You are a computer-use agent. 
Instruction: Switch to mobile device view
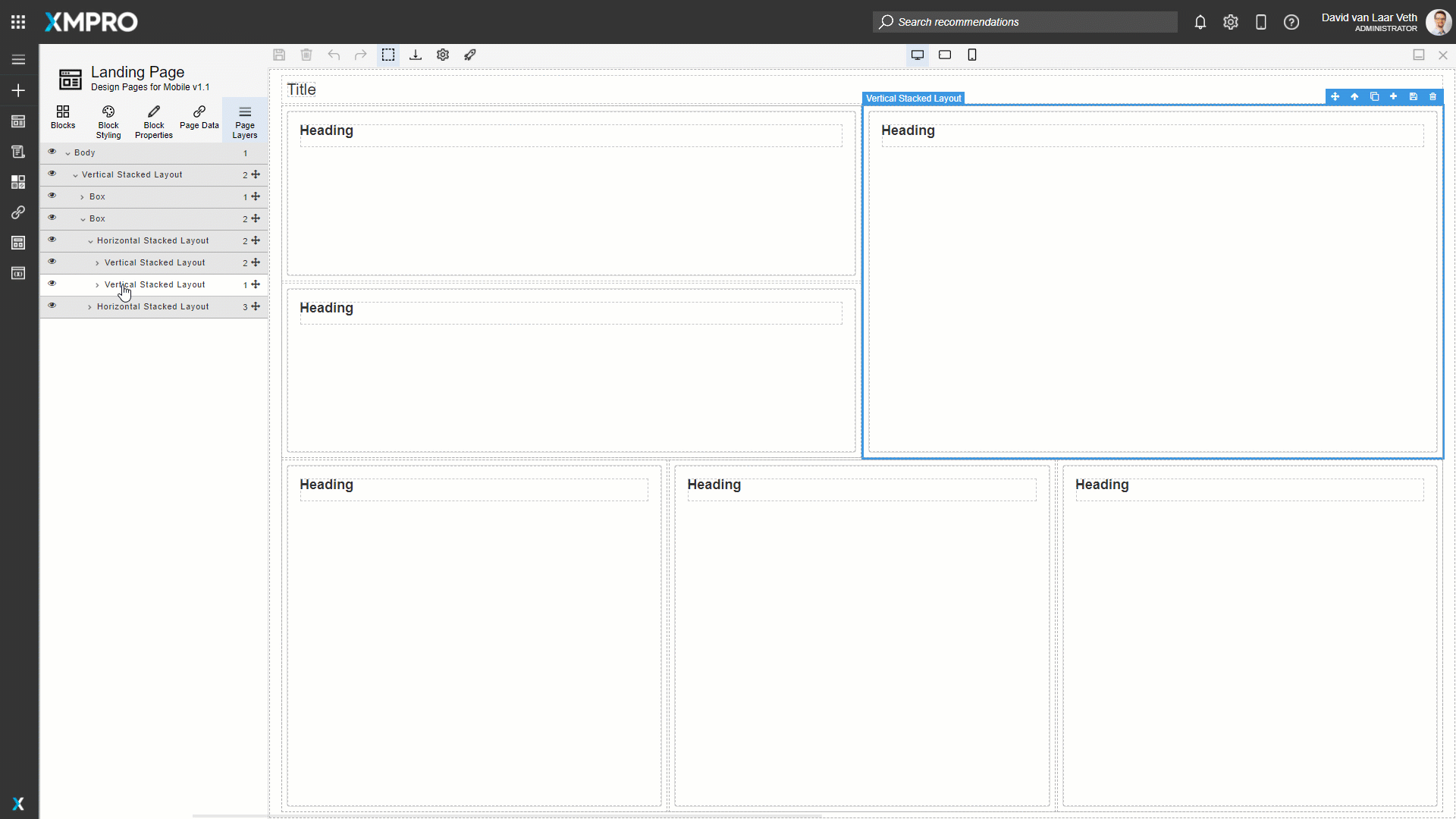(972, 55)
